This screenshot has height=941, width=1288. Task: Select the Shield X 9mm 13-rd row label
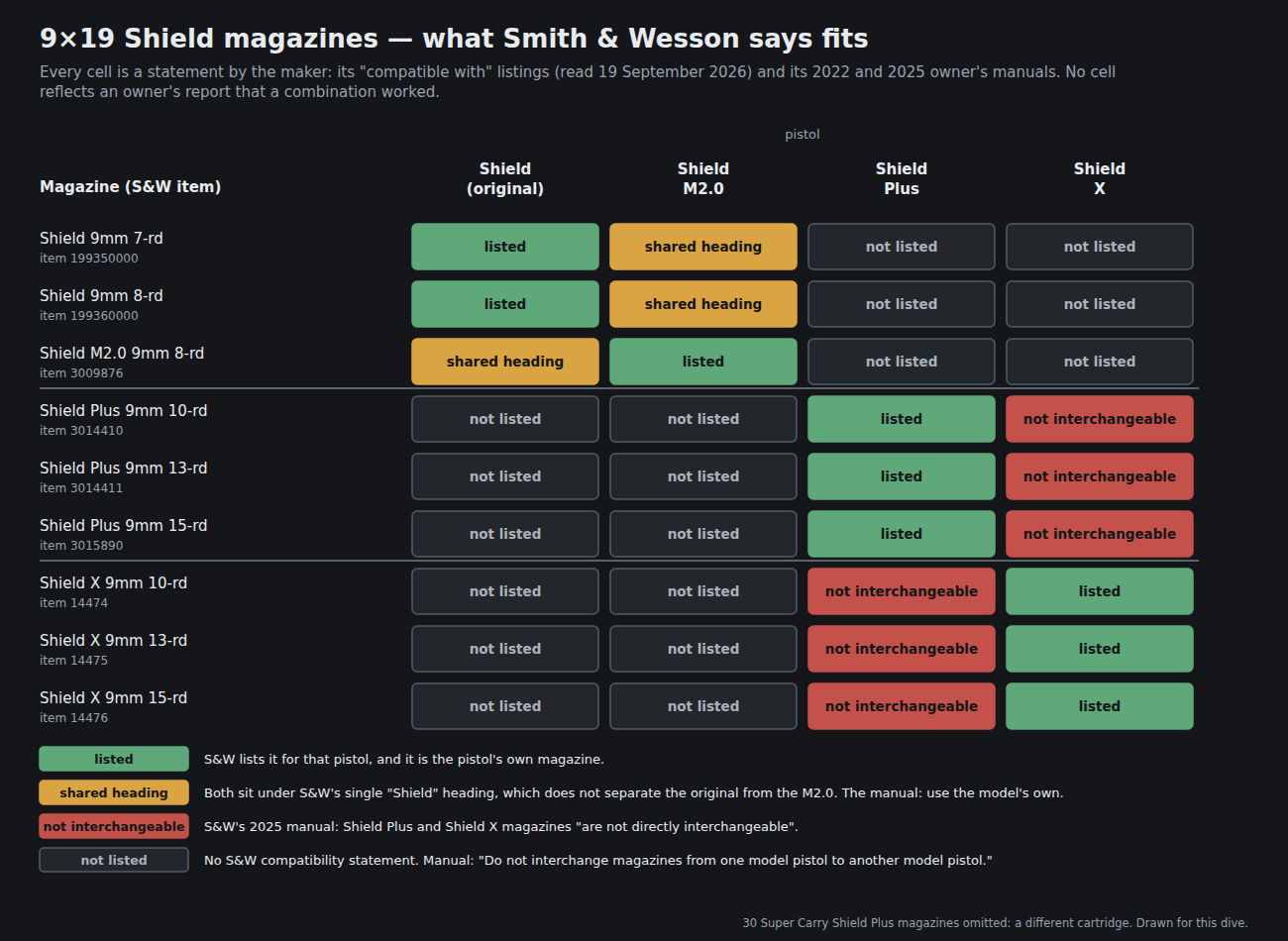pos(113,641)
